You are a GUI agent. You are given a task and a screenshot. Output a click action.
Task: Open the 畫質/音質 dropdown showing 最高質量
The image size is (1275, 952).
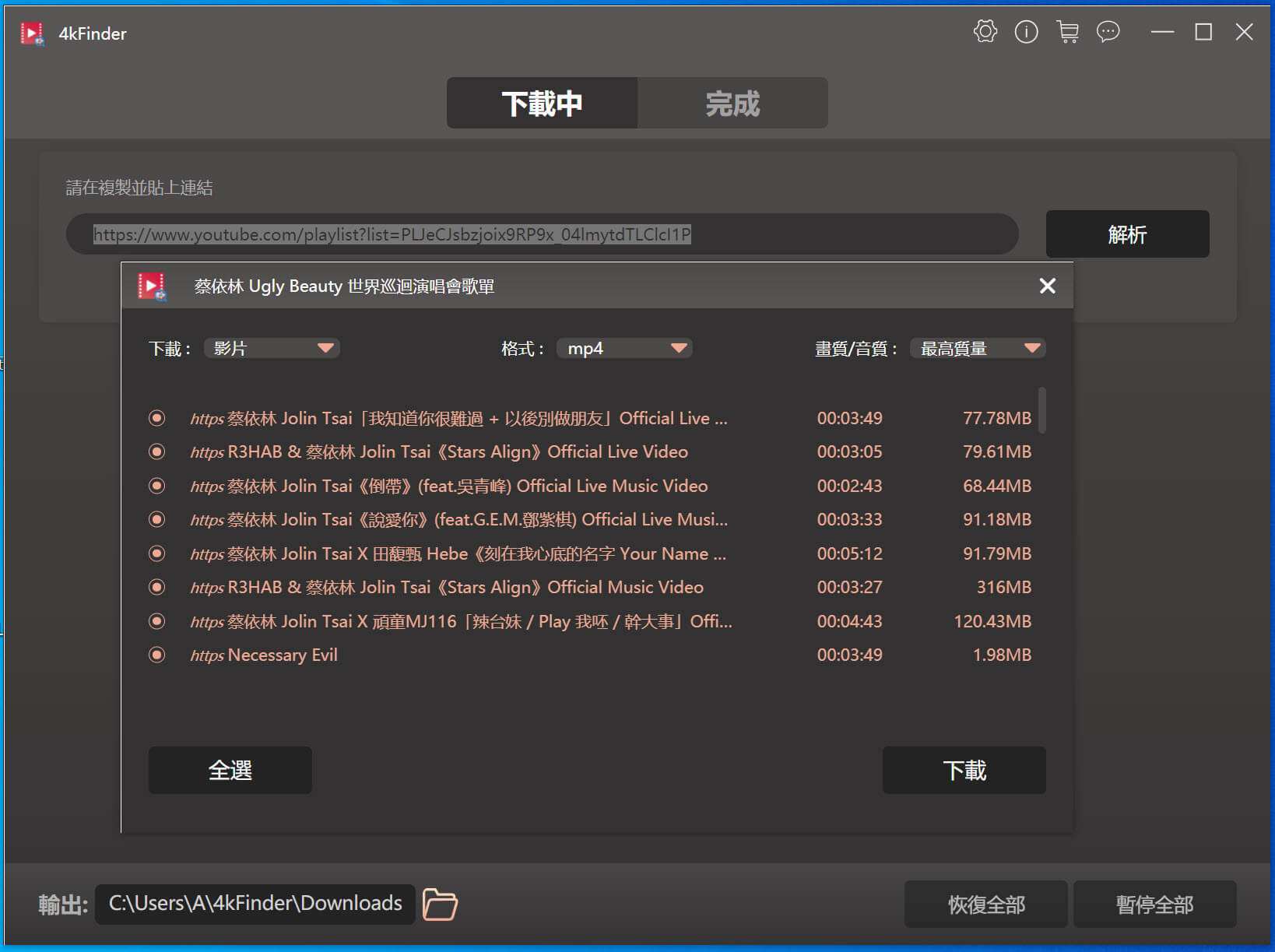[978, 348]
